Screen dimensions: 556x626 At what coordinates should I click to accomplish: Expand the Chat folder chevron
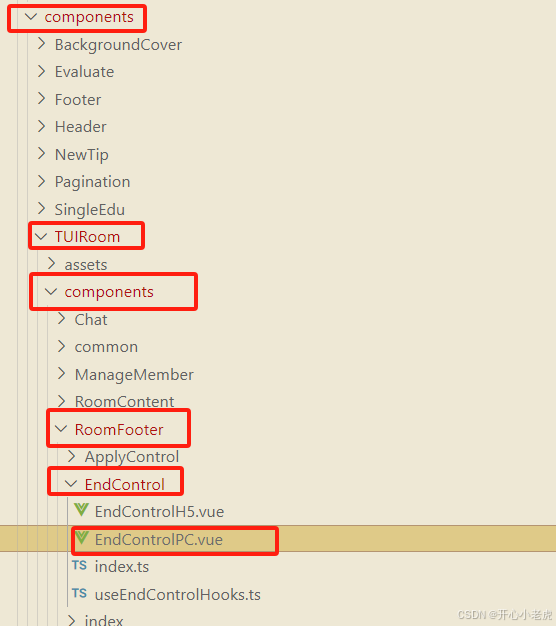point(61,319)
